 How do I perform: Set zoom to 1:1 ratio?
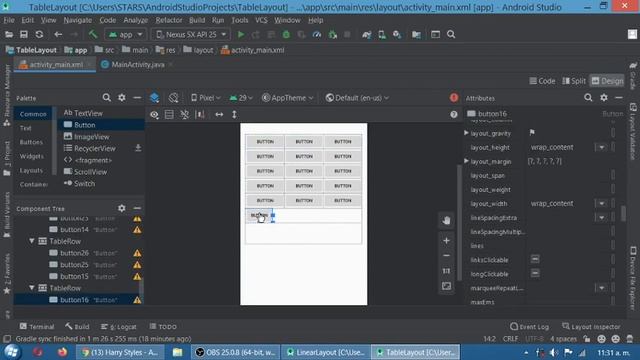pos(447,271)
